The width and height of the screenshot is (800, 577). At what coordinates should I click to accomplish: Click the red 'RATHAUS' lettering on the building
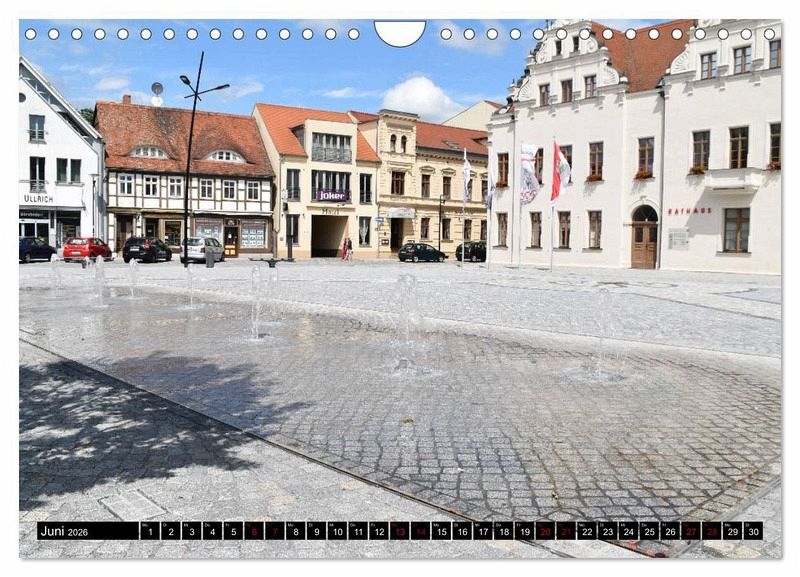[689, 211]
